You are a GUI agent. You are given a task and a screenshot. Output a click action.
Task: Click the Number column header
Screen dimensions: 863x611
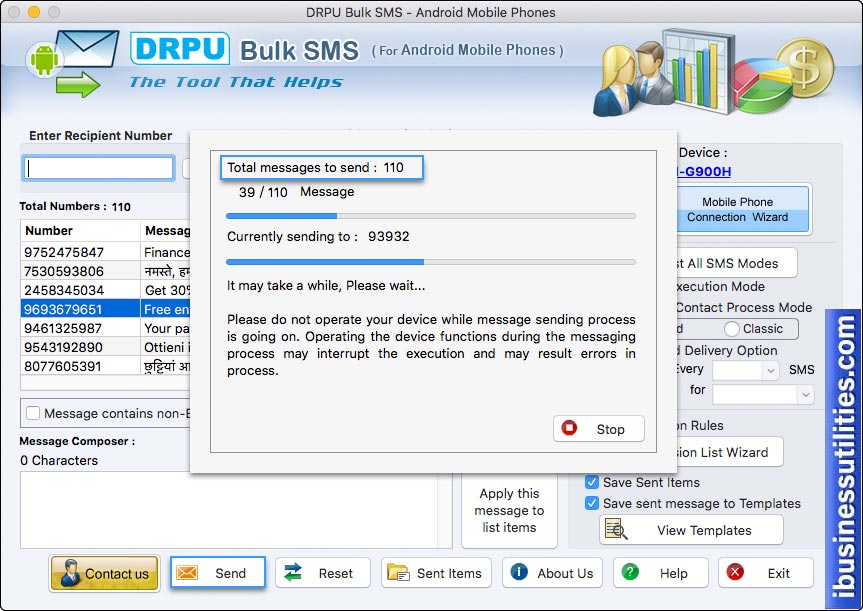pyautogui.click(x=80, y=231)
